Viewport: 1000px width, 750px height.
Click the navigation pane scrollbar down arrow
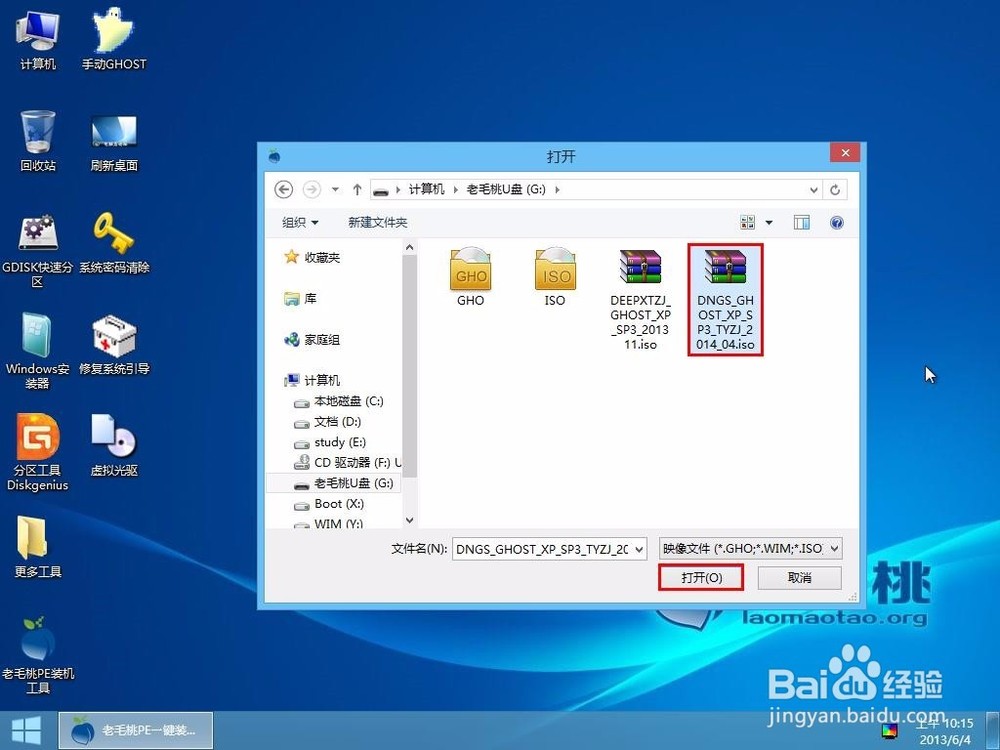coord(409,520)
